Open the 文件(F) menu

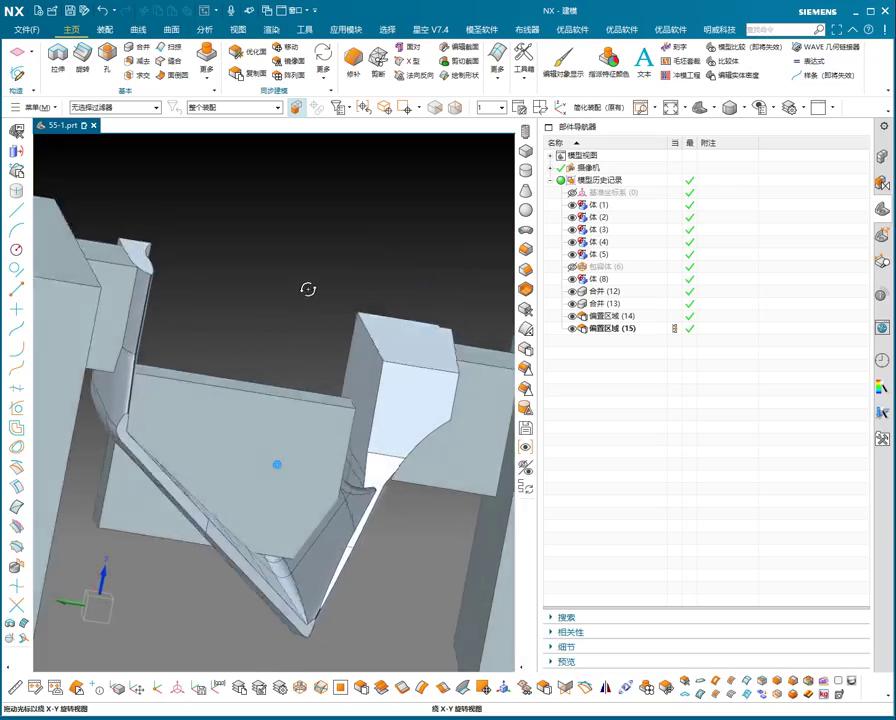(x=27, y=30)
